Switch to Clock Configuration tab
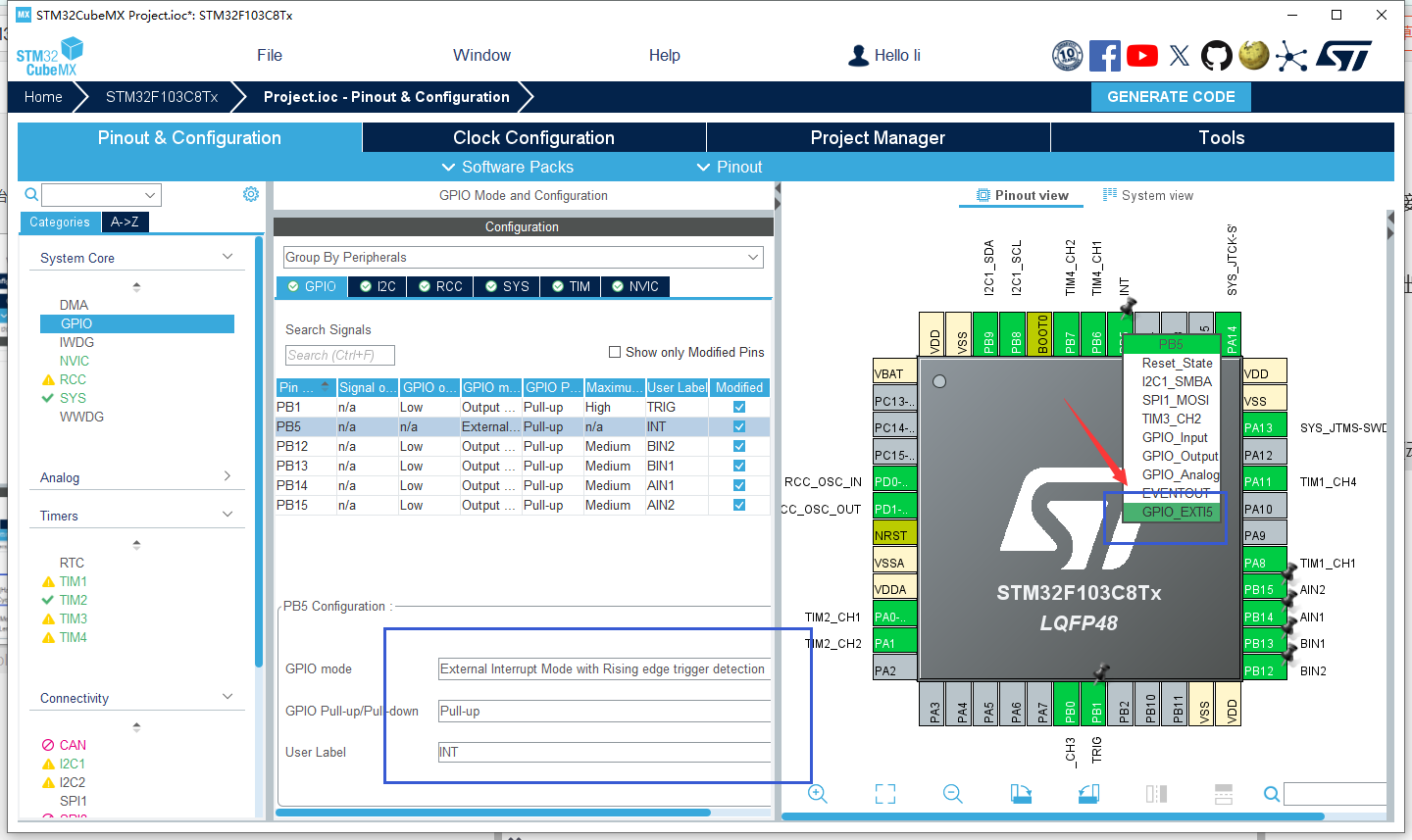Screen dimensions: 1412x840 [x=534, y=138]
